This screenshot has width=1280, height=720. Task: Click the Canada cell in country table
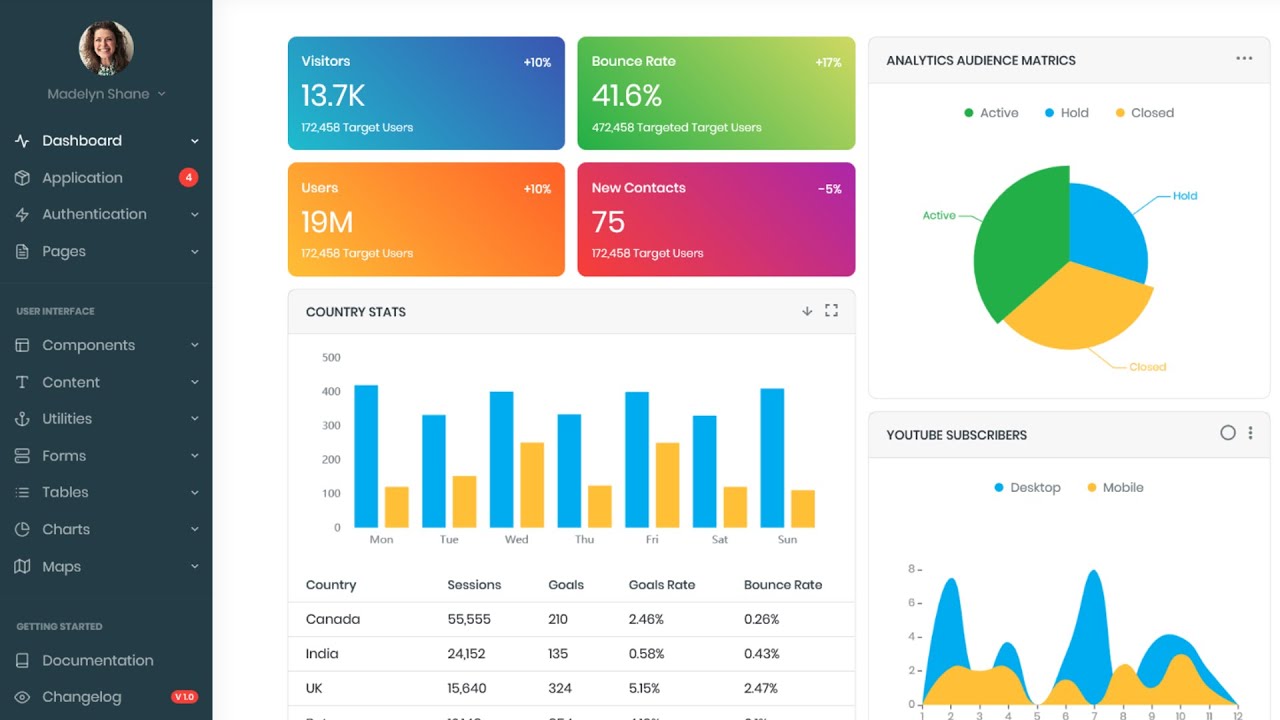[x=333, y=619]
